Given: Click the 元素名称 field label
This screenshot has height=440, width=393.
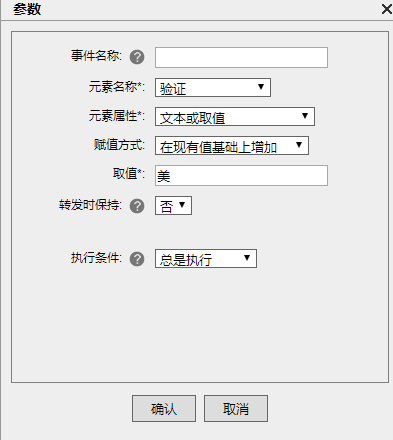Looking at the screenshot, I should pyautogui.click(x=117, y=87).
